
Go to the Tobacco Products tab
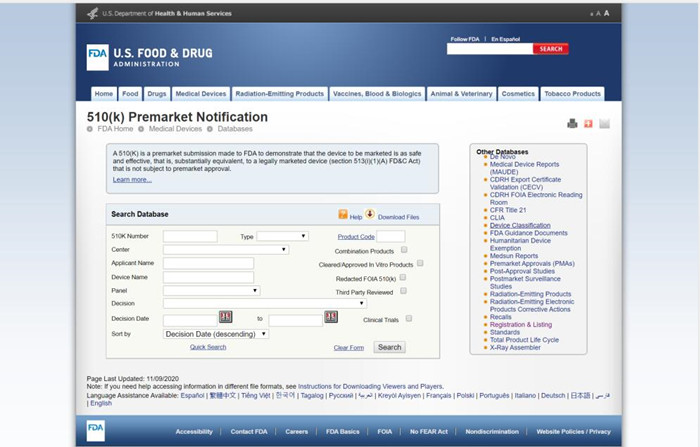coord(572,94)
